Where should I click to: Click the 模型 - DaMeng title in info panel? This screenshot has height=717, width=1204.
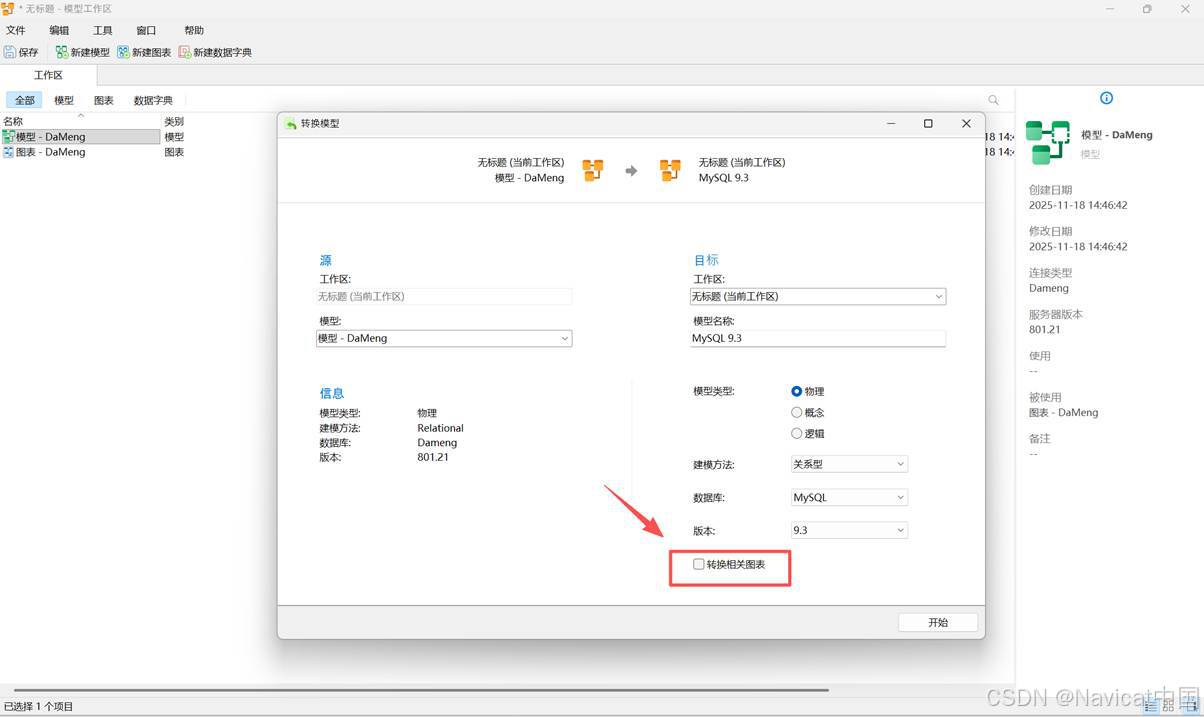tap(1116, 135)
